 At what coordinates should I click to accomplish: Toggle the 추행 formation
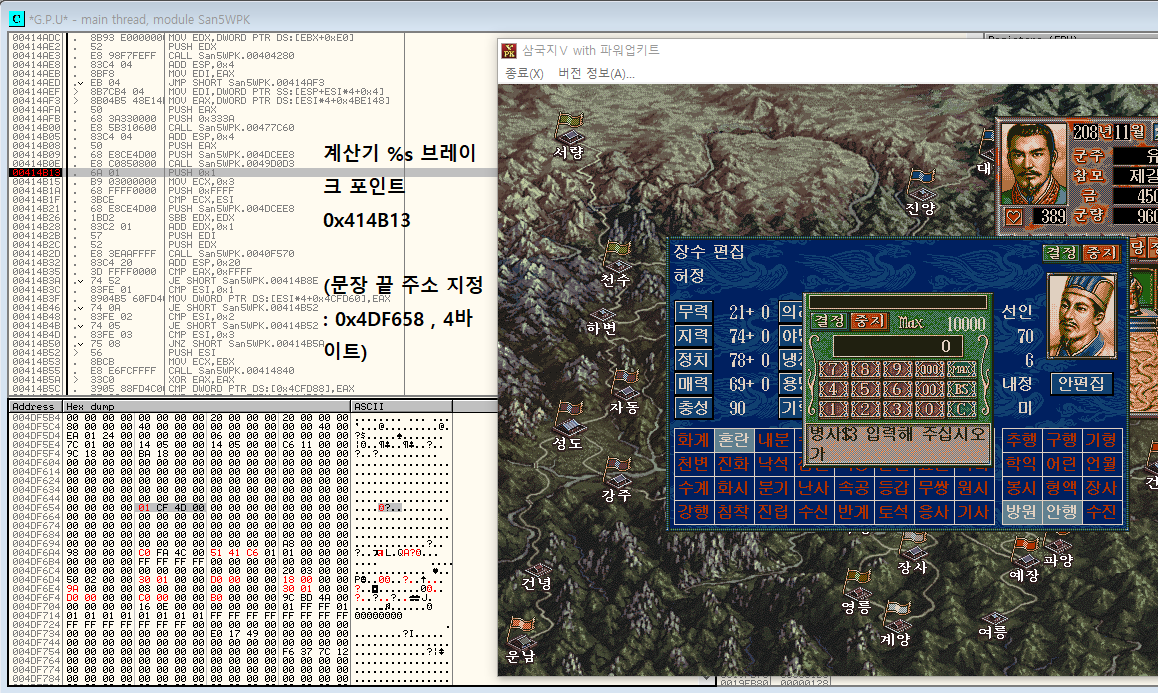point(1021,440)
